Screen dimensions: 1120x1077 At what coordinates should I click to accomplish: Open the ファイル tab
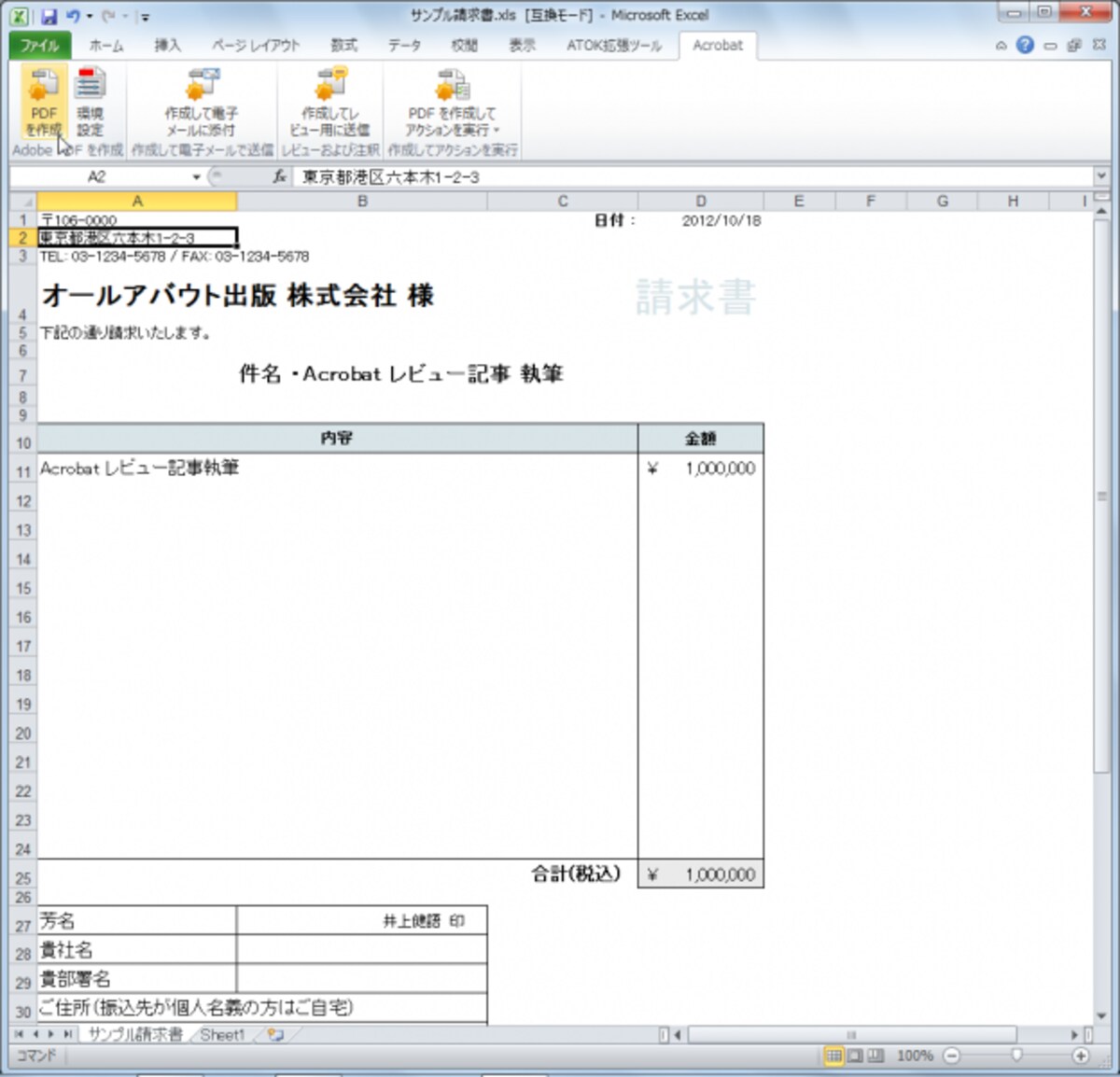pos(38,45)
